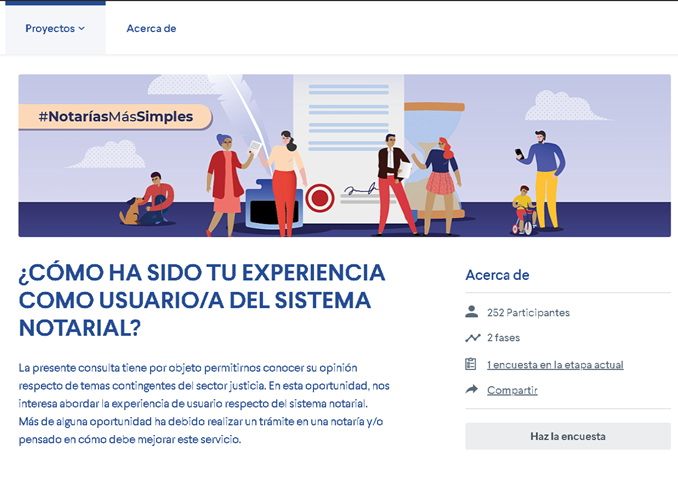Click the Acerca de sidebar heading
This screenshot has width=678, height=485.
497,275
